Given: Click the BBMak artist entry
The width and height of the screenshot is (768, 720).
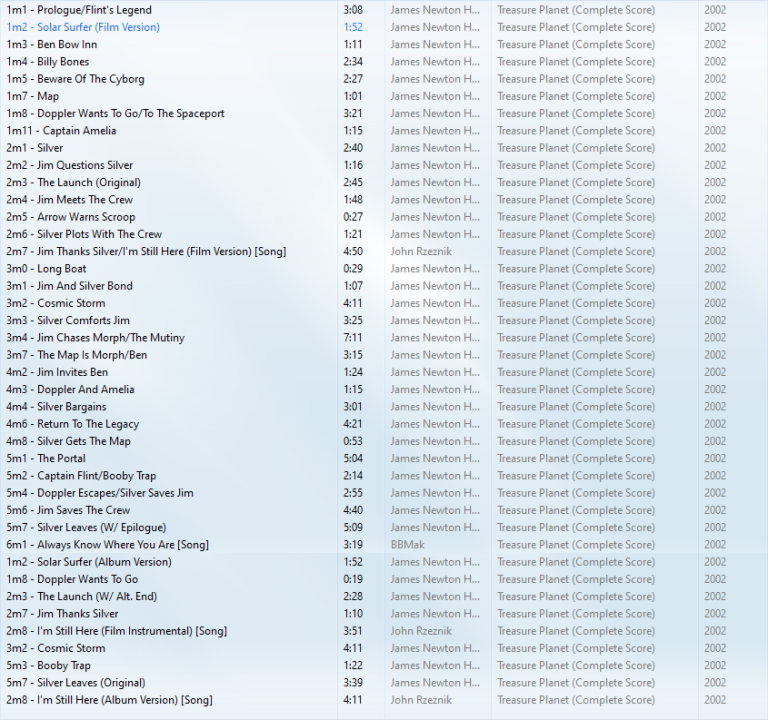Looking at the screenshot, I should click(408, 545).
